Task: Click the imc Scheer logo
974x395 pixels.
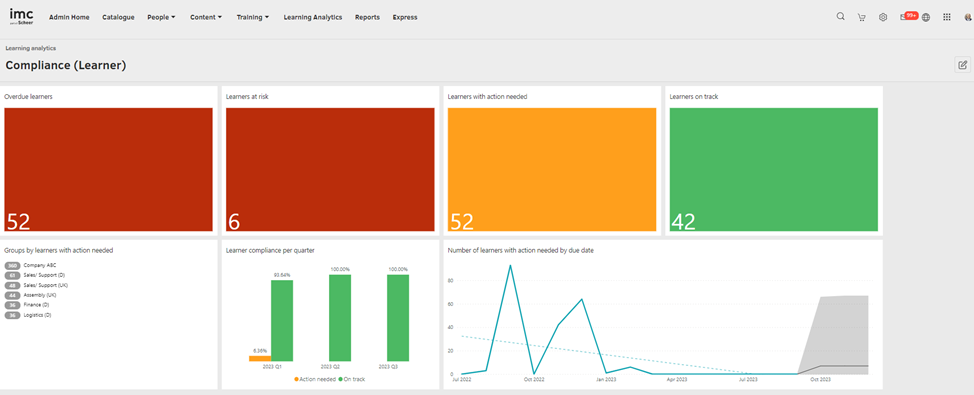Action: [22, 17]
